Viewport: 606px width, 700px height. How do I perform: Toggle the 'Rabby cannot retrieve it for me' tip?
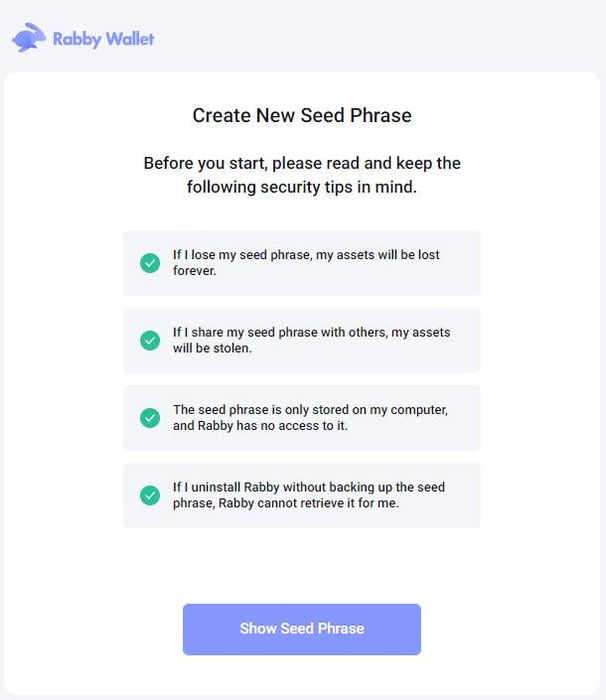click(302, 496)
